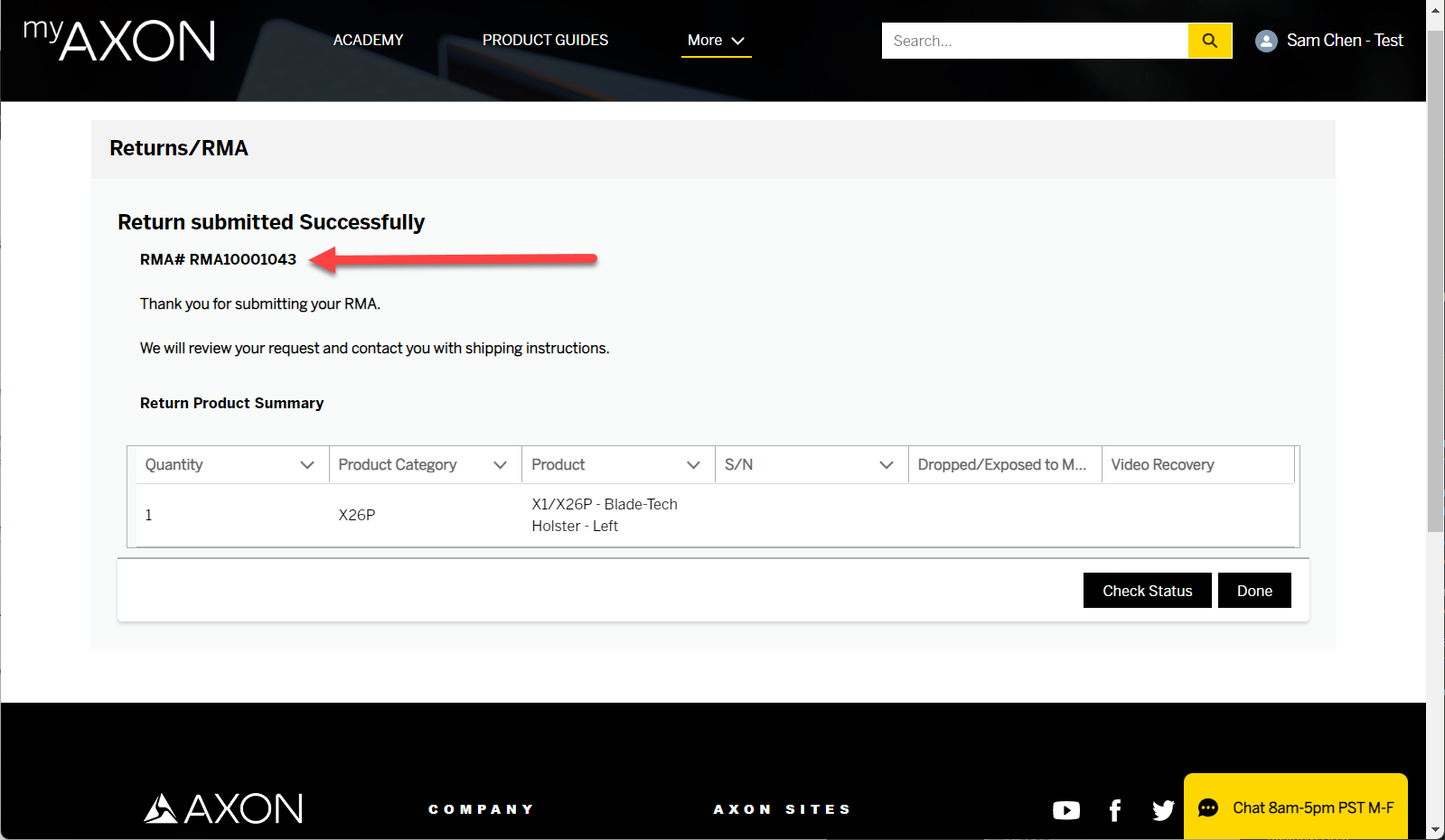
Task: Go to the Academy menu item
Action: click(368, 41)
